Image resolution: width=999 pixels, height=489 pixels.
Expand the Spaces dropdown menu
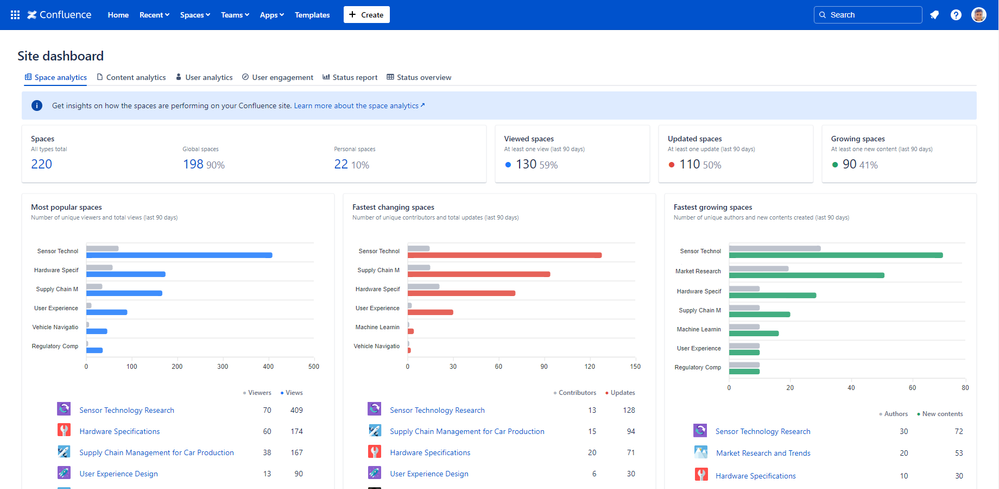tap(195, 15)
